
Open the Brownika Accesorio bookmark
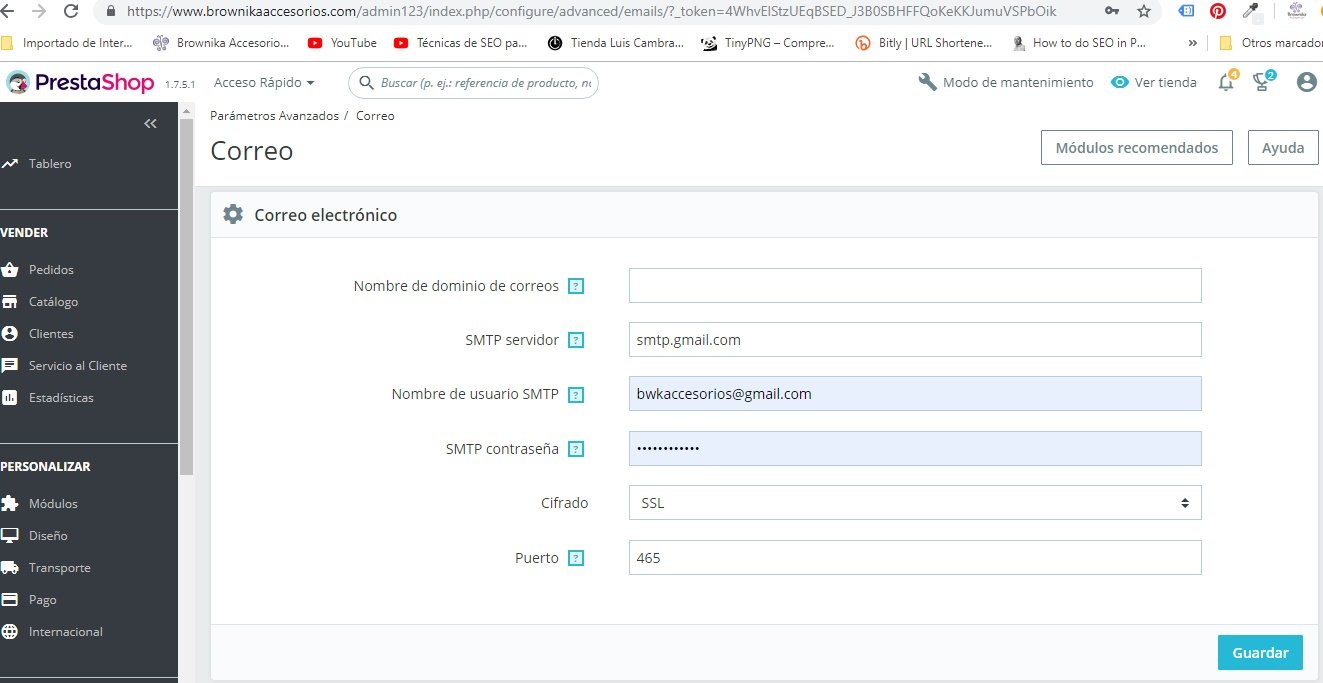(x=221, y=43)
